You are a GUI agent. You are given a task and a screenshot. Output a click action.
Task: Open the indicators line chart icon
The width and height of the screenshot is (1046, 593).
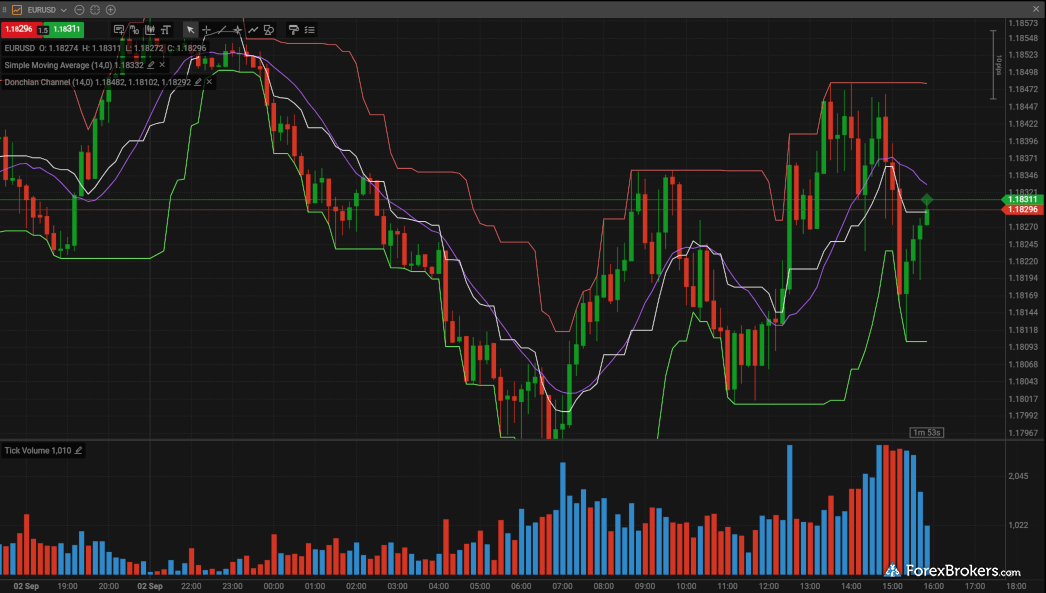[253, 30]
